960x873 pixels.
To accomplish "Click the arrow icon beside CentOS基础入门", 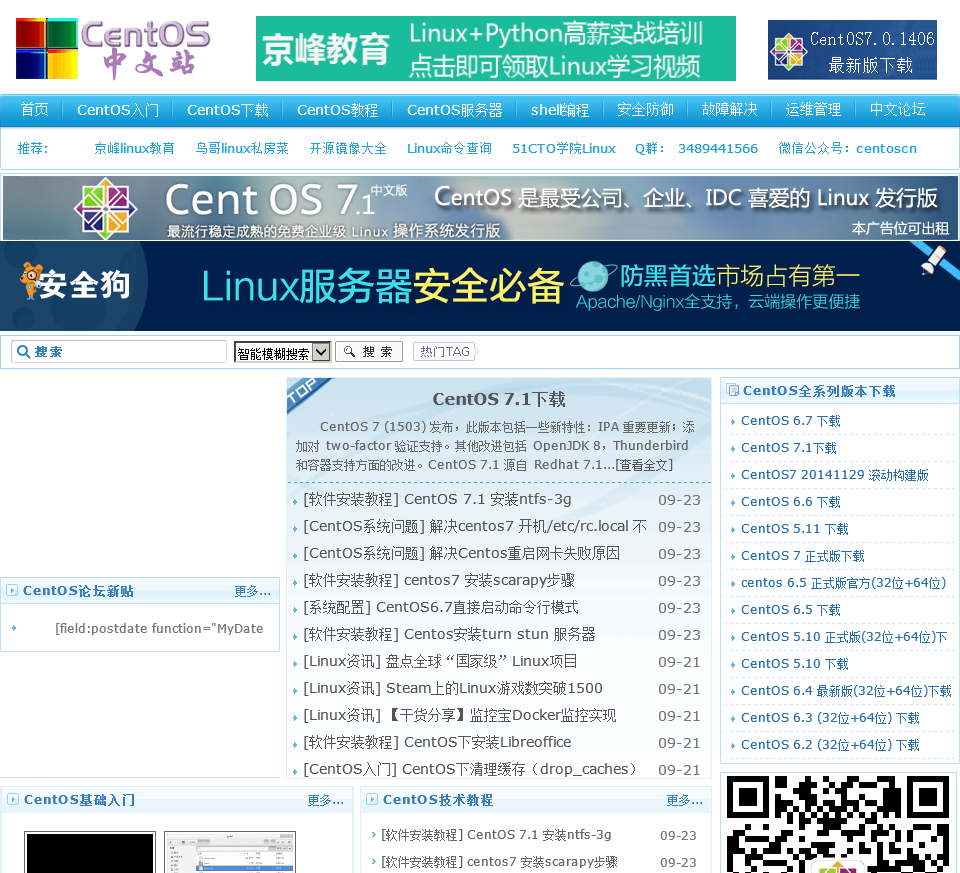I will click(x=12, y=799).
